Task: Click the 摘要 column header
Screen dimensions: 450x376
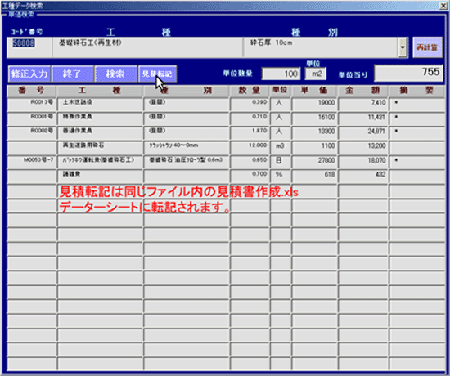Action: [417, 91]
